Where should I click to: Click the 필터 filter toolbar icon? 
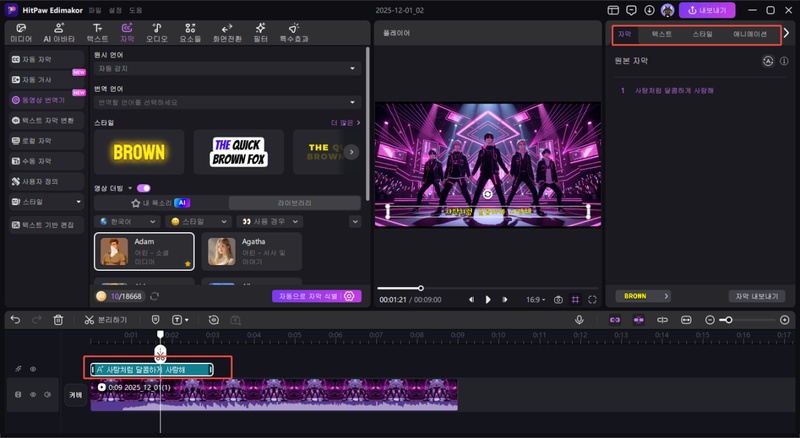pyautogui.click(x=260, y=32)
